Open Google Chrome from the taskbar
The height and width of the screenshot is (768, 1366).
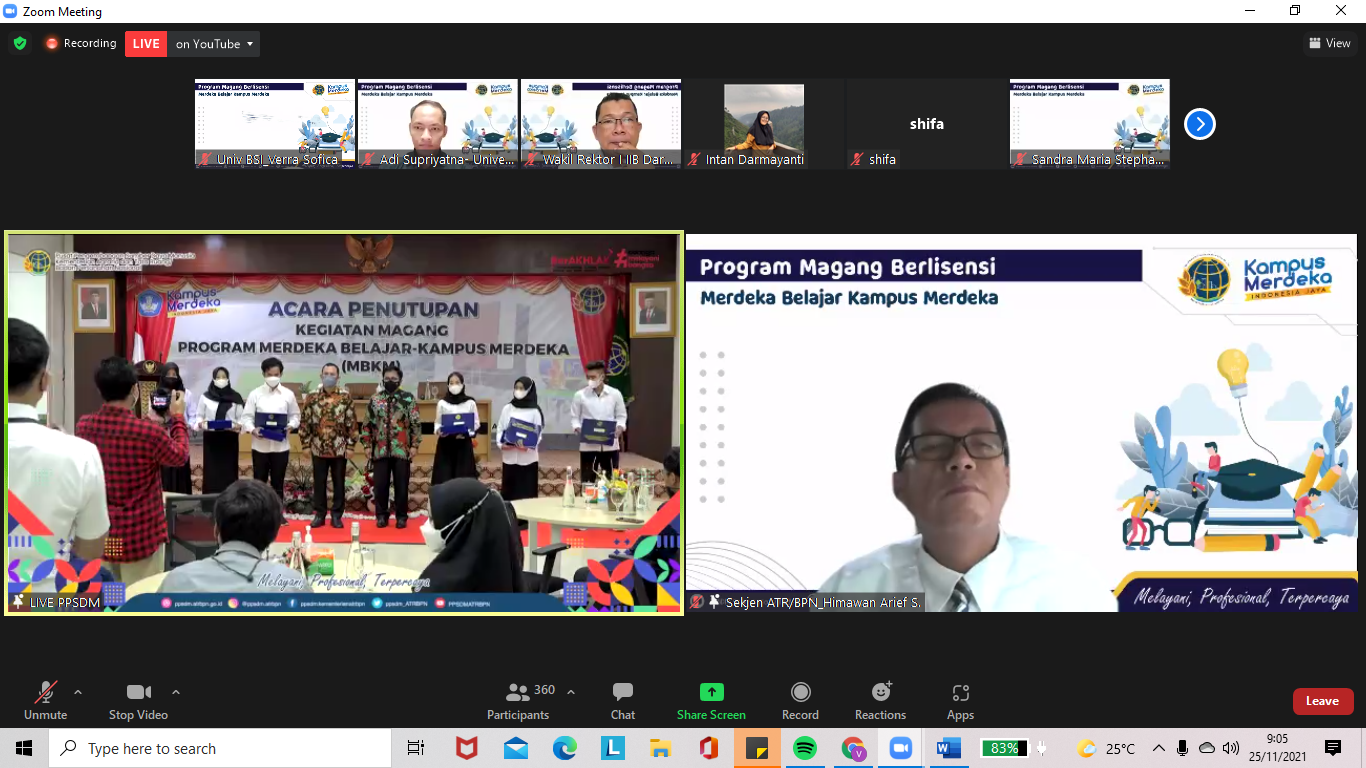853,748
